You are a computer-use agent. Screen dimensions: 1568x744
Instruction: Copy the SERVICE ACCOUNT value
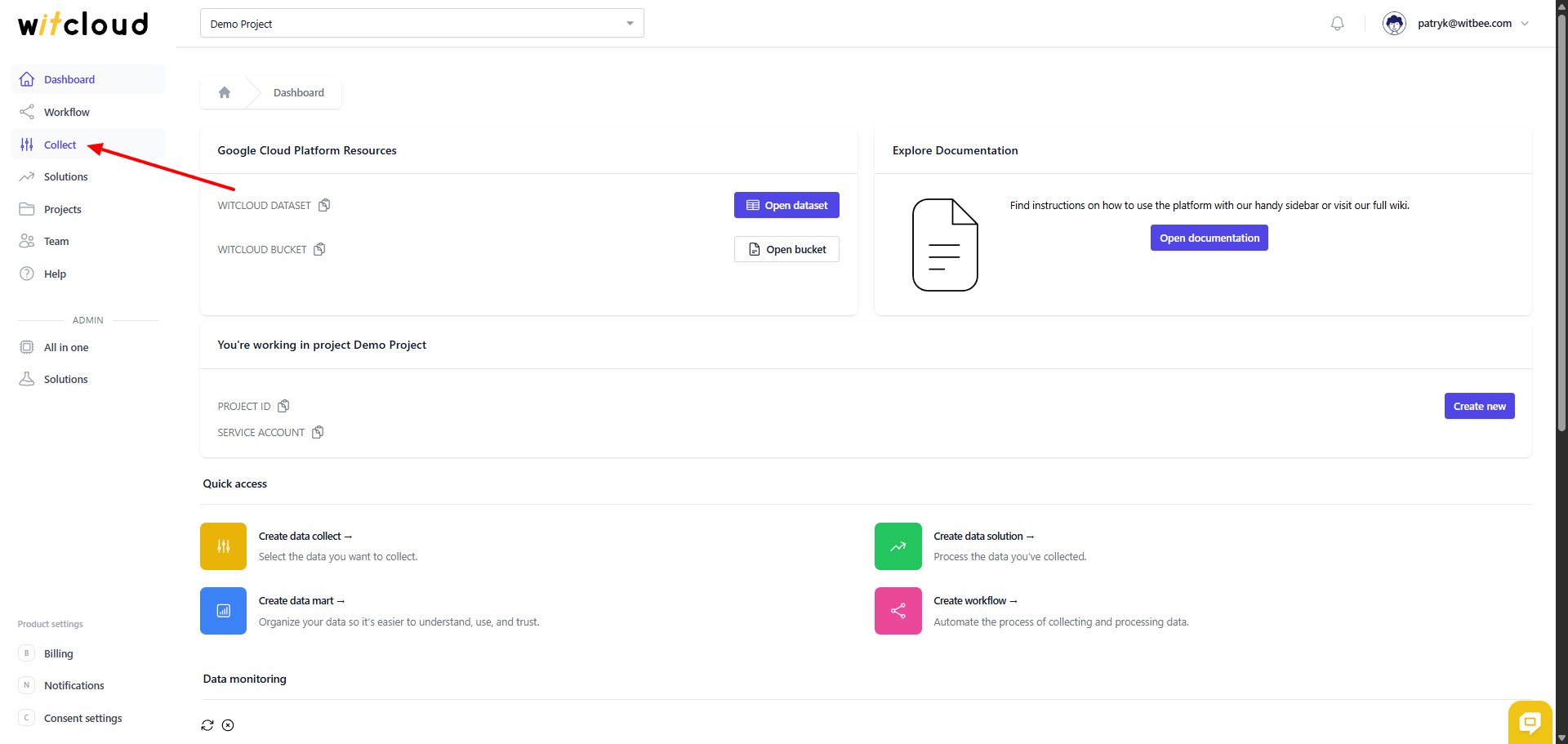[318, 432]
